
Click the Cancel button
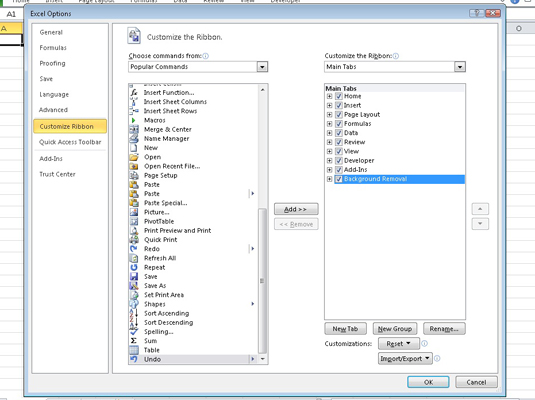pyautogui.click(x=476, y=382)
